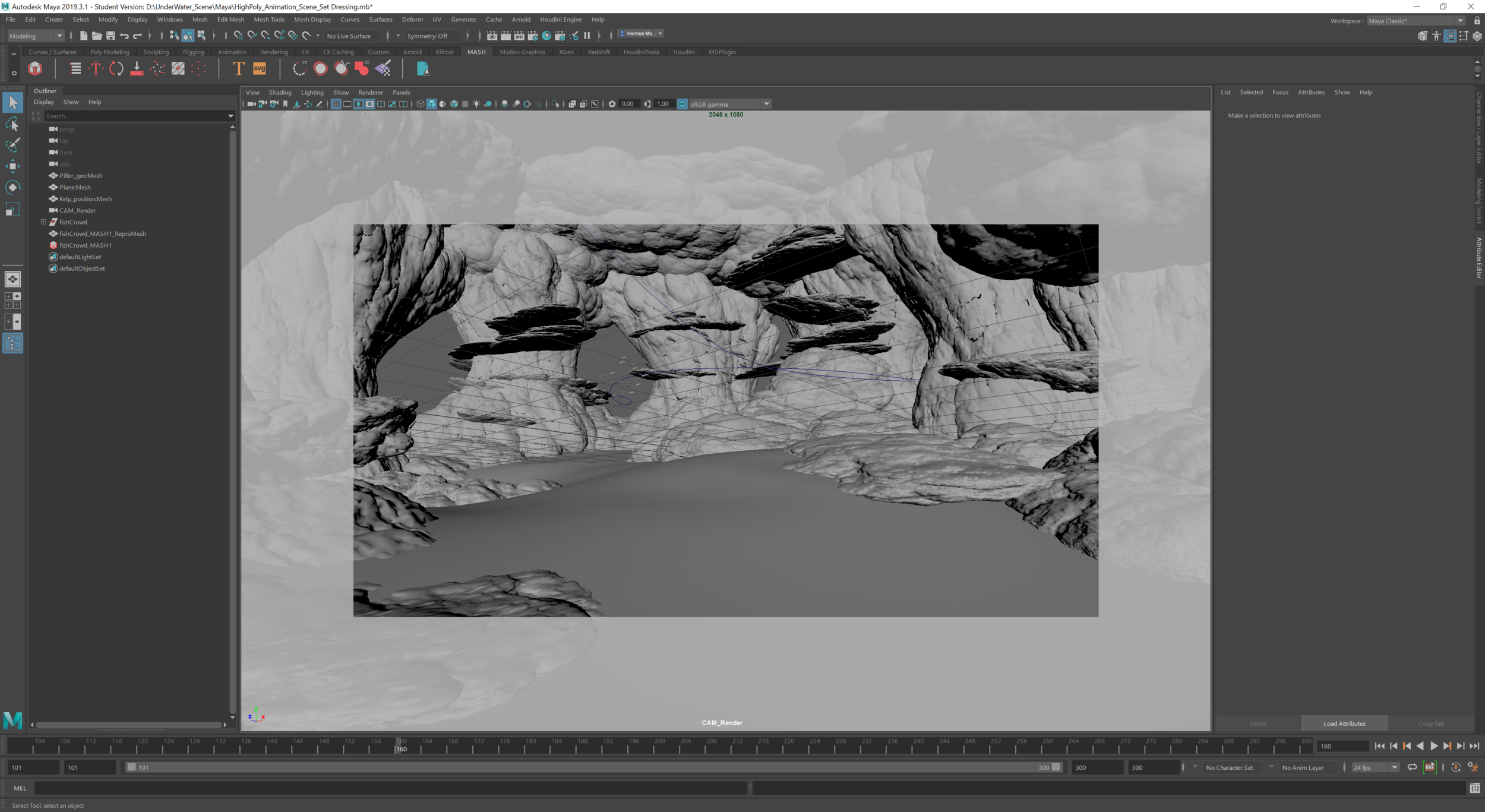Viewport: 1485px width, 812px height.
Task: Activate the Select tool in the left toolbox
Action: click(x=12, y=102)
